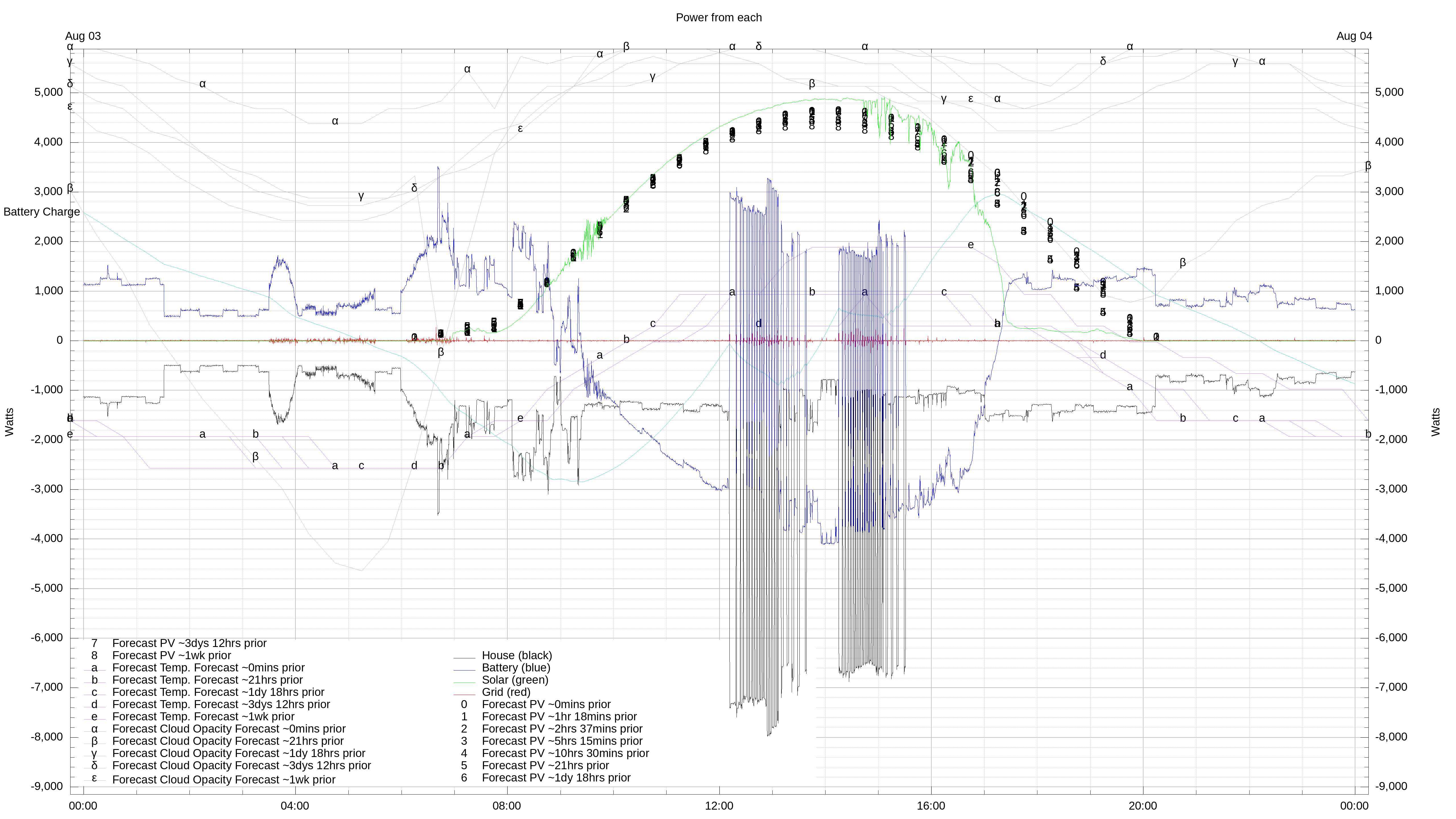Click the '20:00' x-axis tick label
This screenshot has width=1456, height=819.
pos(1143,806)
